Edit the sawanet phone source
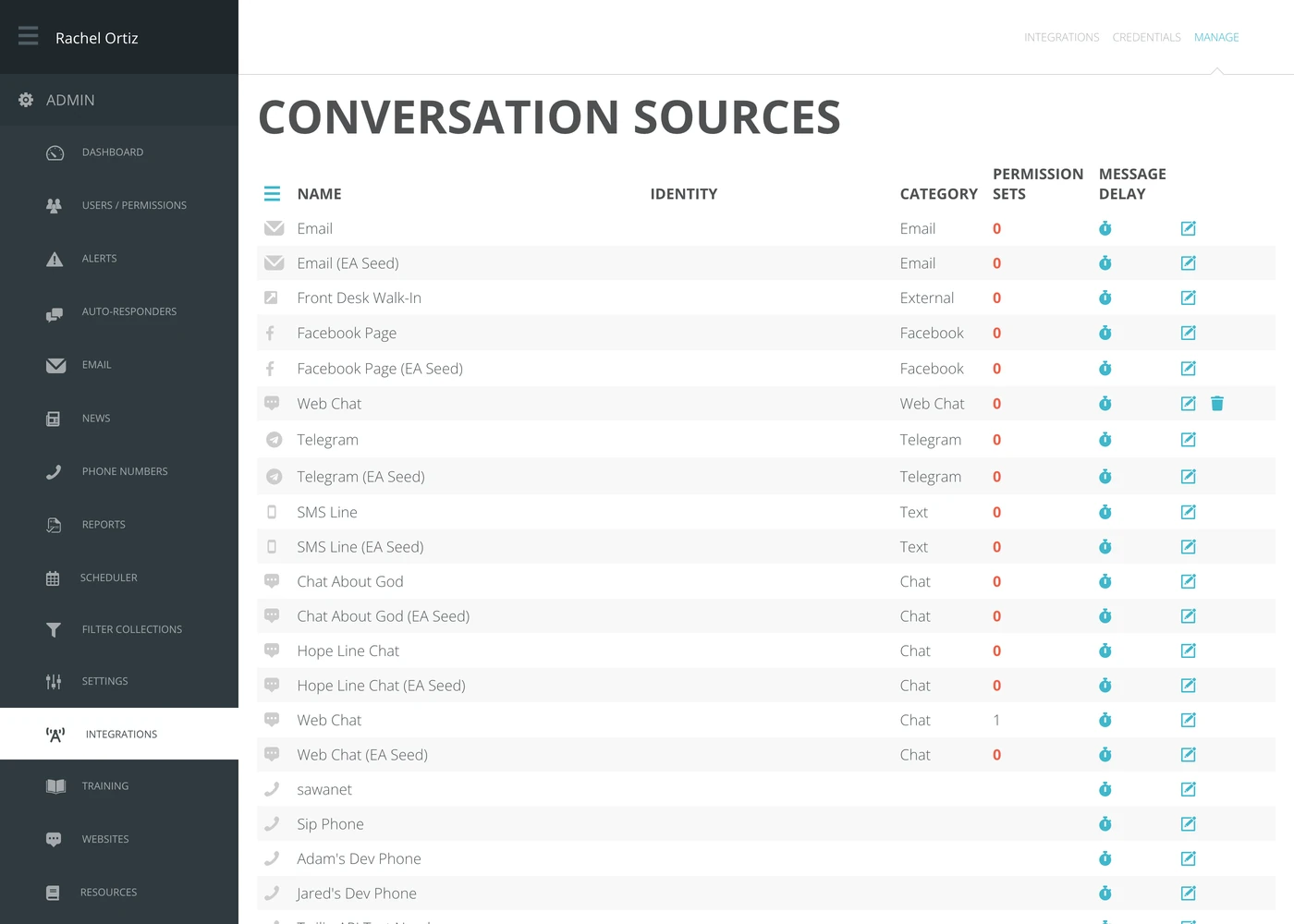The height and width of the screenshot is (924, 1294). click(x=1189, y=789)
